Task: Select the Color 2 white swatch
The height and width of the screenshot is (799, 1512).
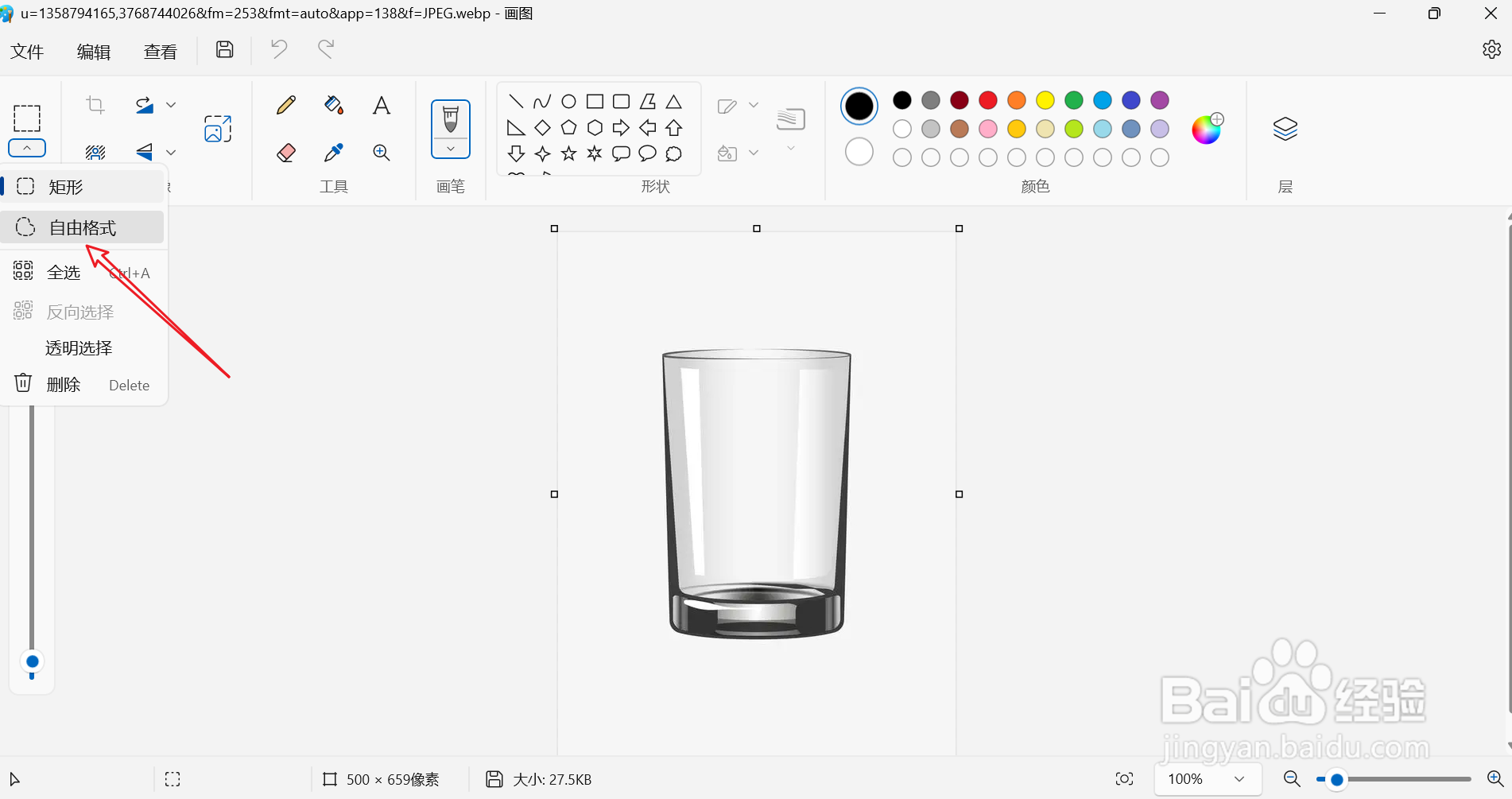Action: [x=859, y=152]
